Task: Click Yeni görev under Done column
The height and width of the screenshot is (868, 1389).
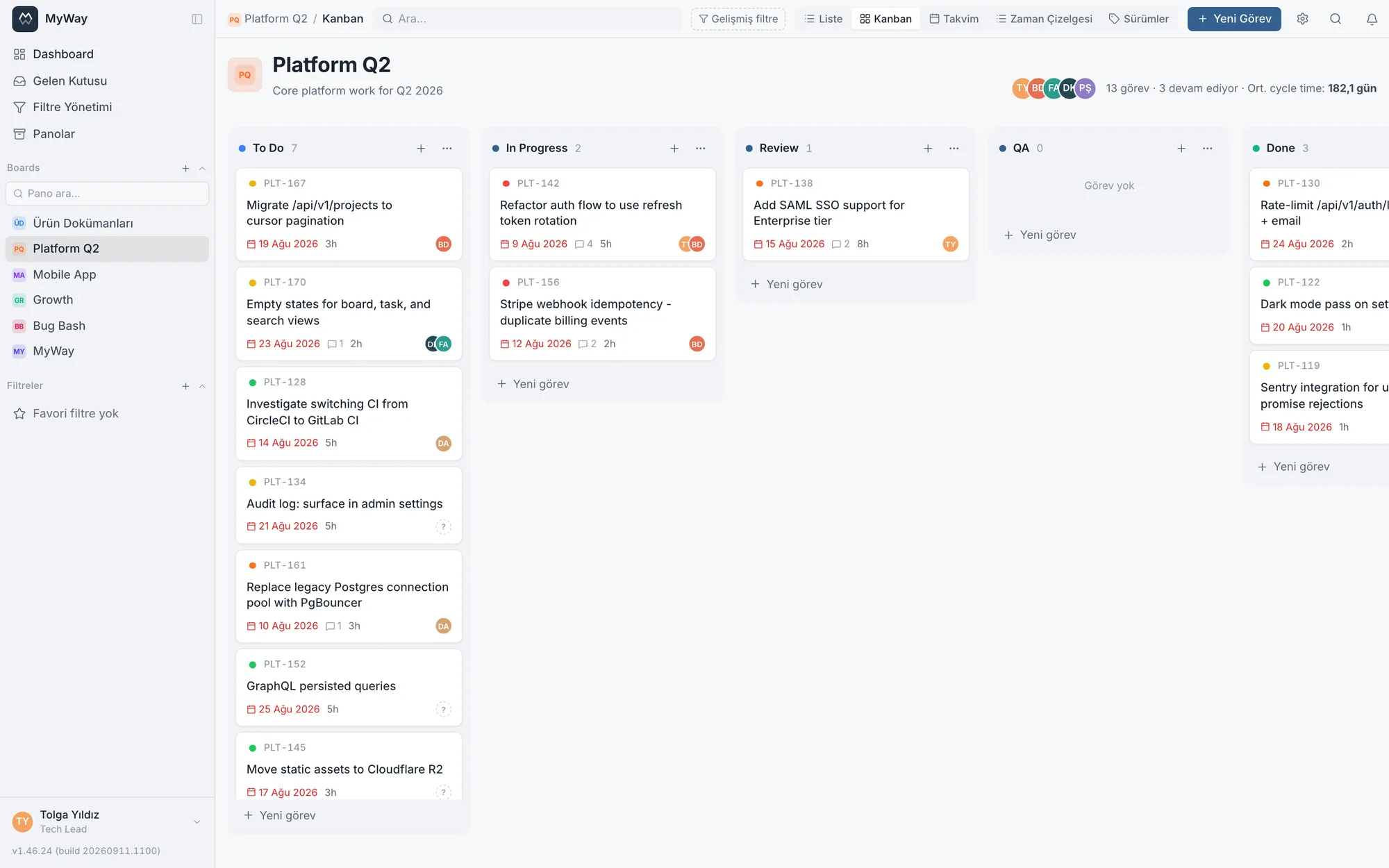Action: [1294, 467]
